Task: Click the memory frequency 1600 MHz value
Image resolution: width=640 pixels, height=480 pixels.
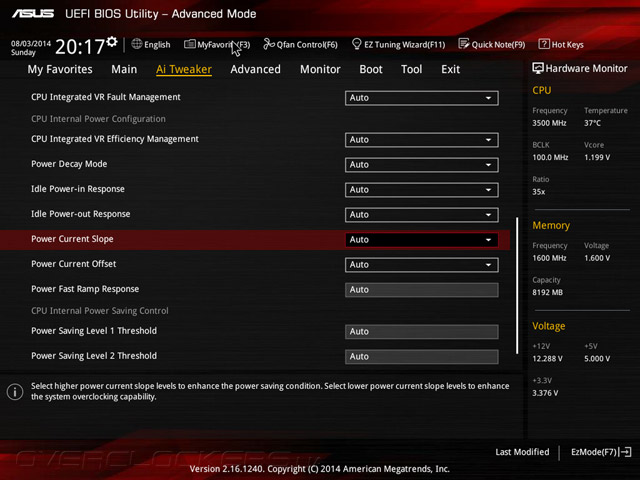Action: [x=549, y=258]
